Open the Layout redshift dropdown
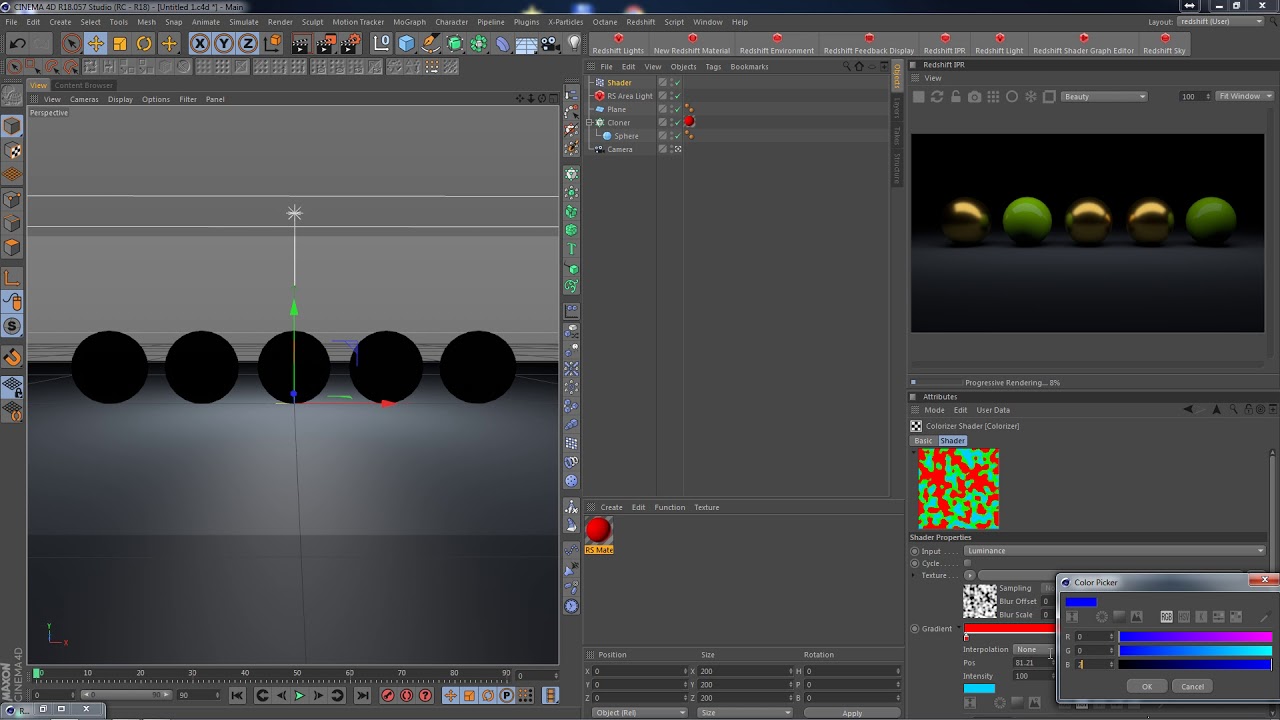Viewport: 1280px width, 720px height. 1222,22
